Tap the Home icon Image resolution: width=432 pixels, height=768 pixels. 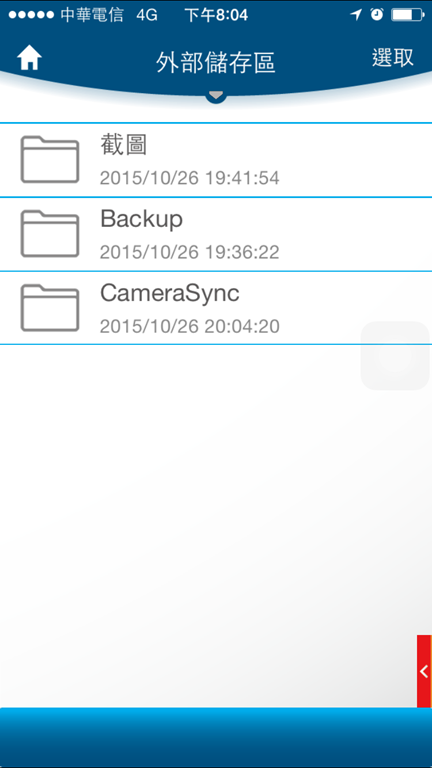[29, 59]
